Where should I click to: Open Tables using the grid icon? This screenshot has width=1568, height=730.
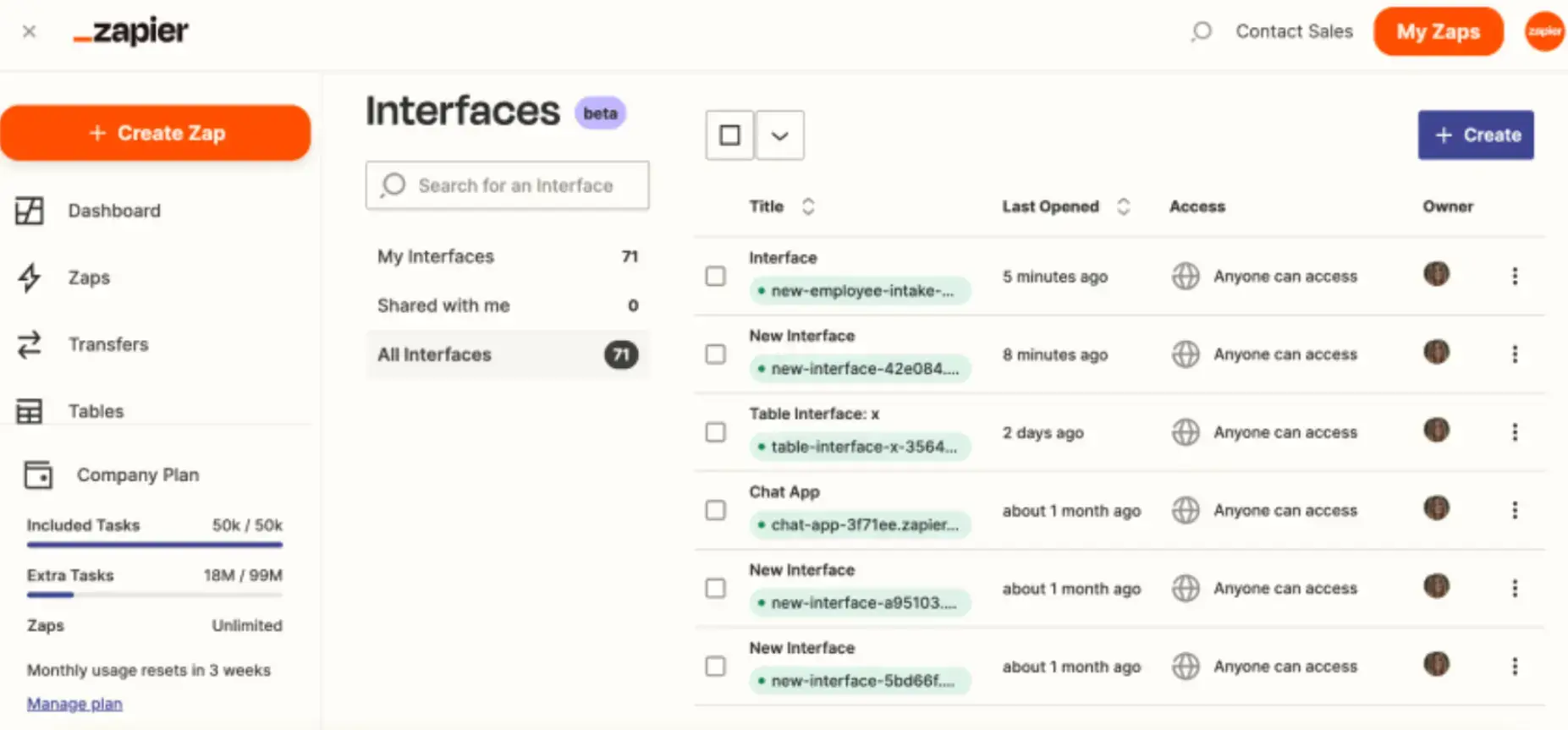pyautogui.click(x=30, y=411)
